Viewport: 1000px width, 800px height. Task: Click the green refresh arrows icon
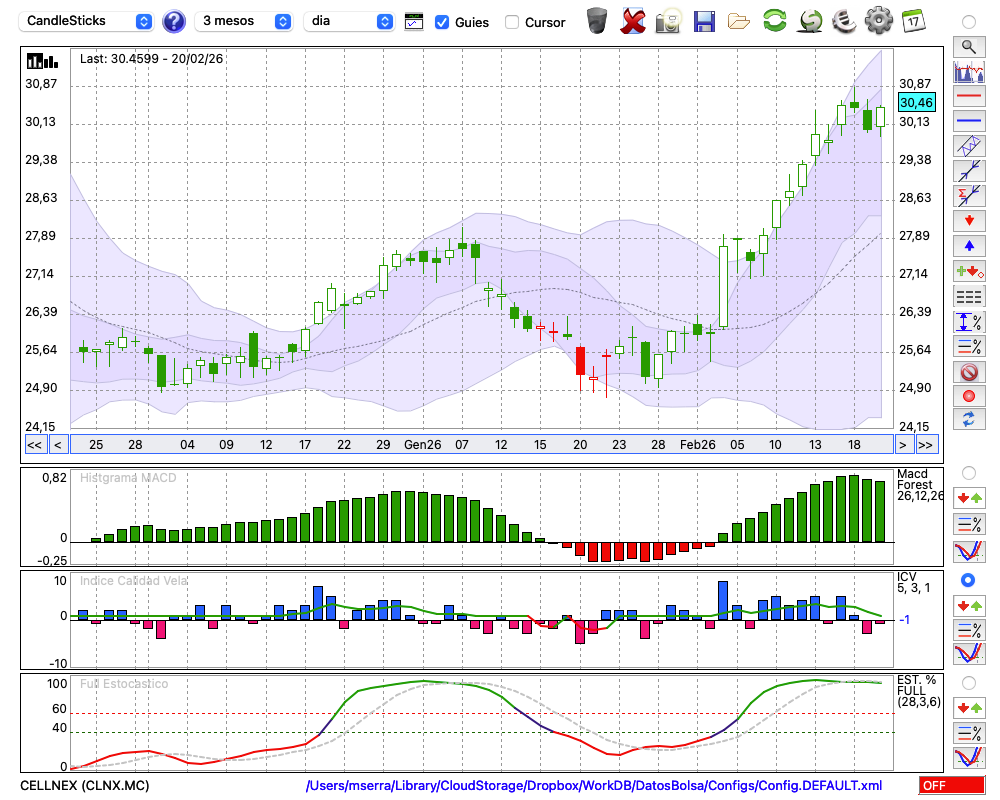(x=774, y=21)
